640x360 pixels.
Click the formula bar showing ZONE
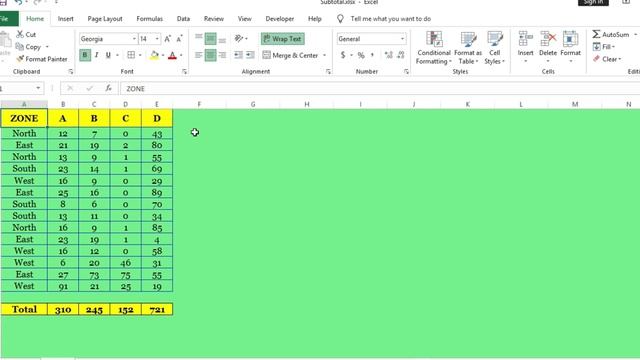tap(380, 89)
